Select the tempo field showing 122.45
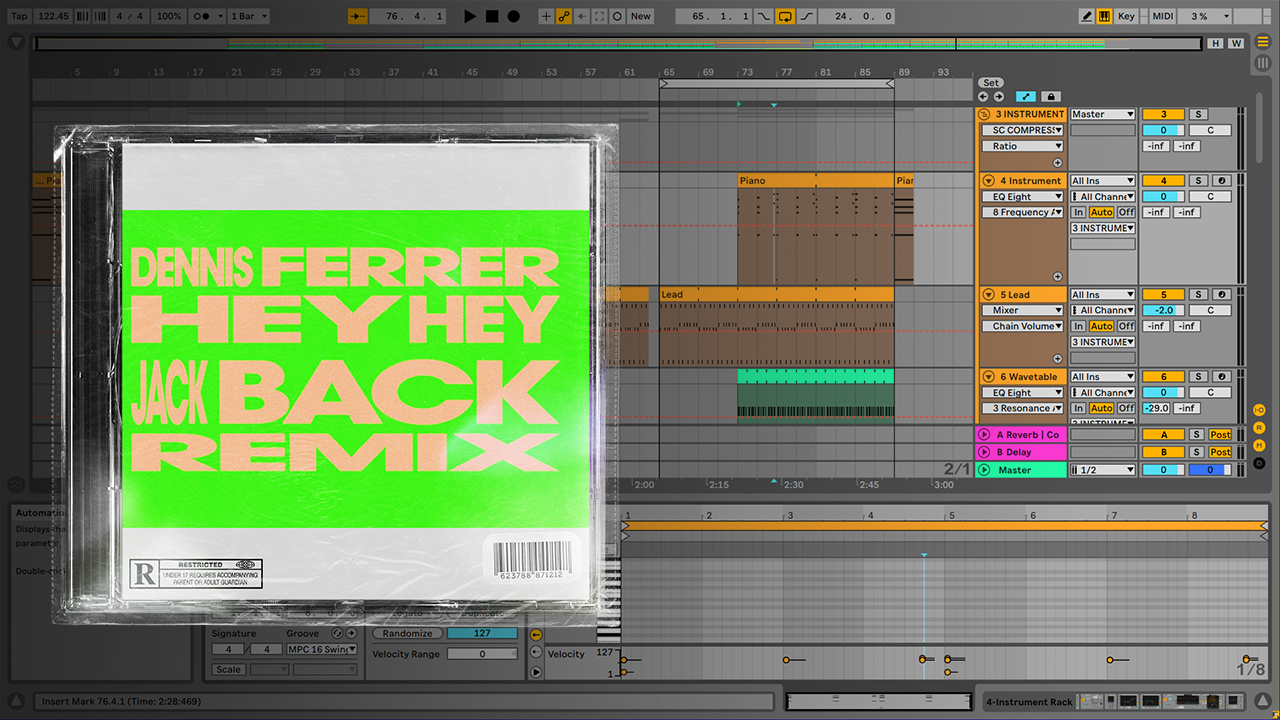The image size is (1280, 720). point(53,16)
